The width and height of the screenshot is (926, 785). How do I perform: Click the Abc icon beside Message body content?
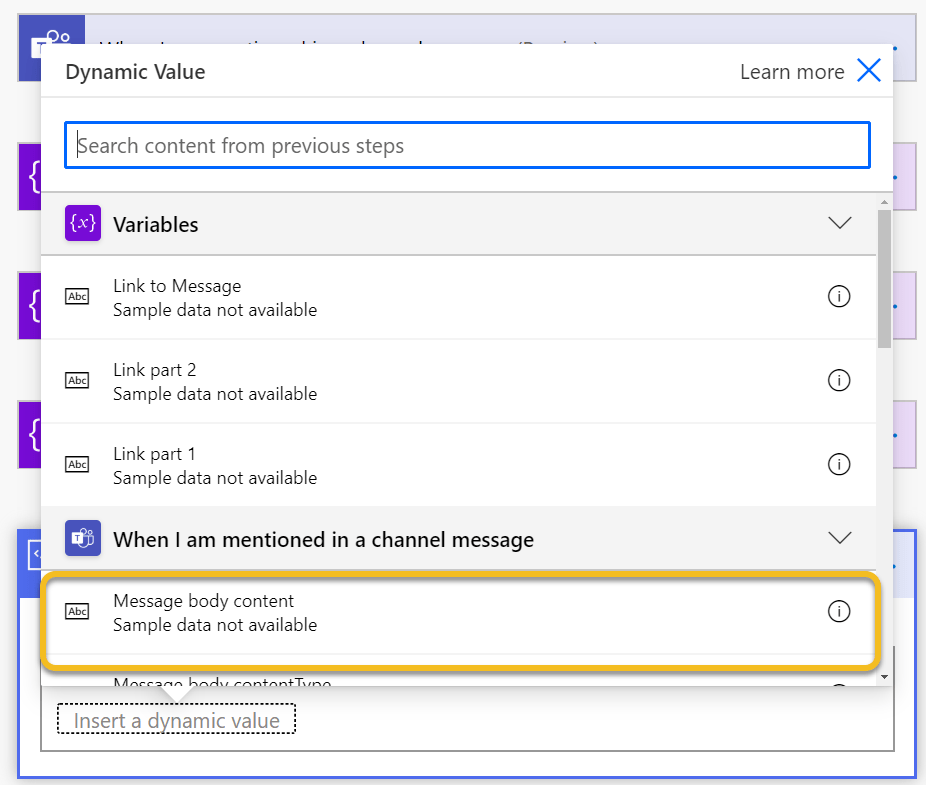click(77, 612)
